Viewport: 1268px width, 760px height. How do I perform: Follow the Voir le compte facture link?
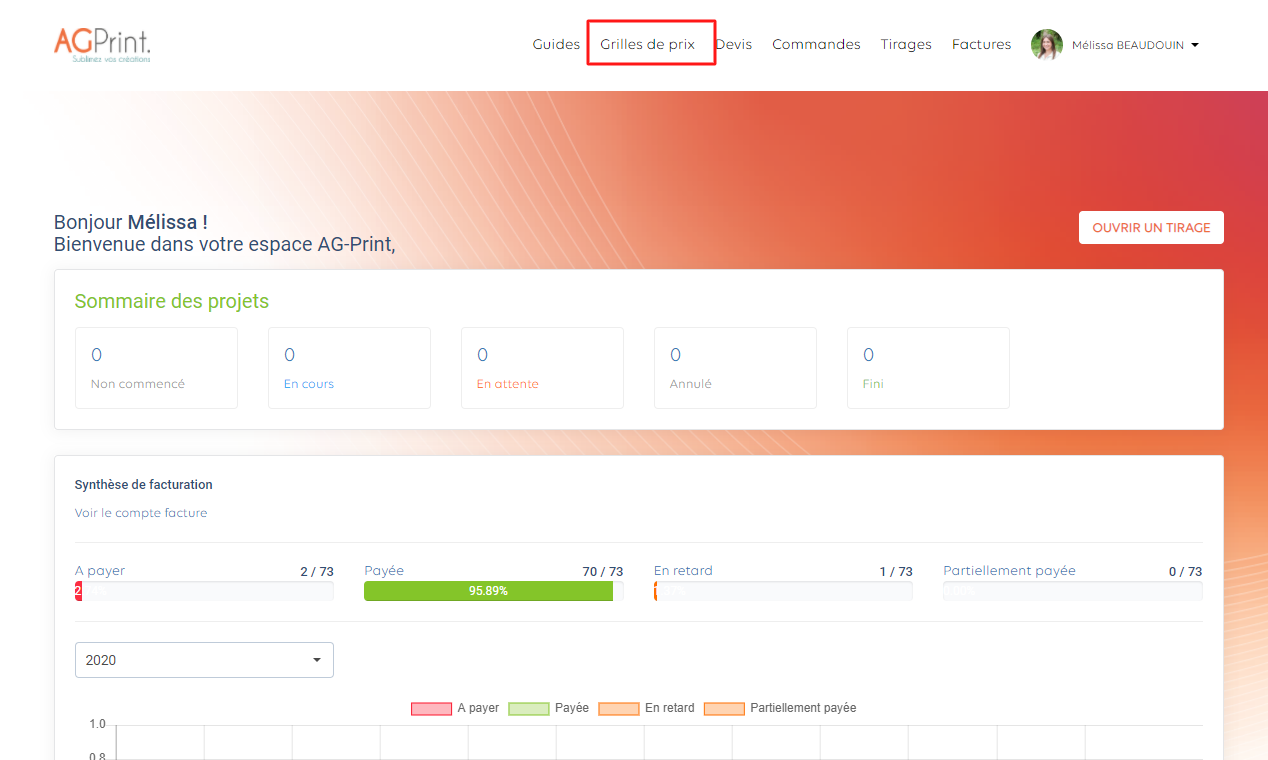(141, 513)
